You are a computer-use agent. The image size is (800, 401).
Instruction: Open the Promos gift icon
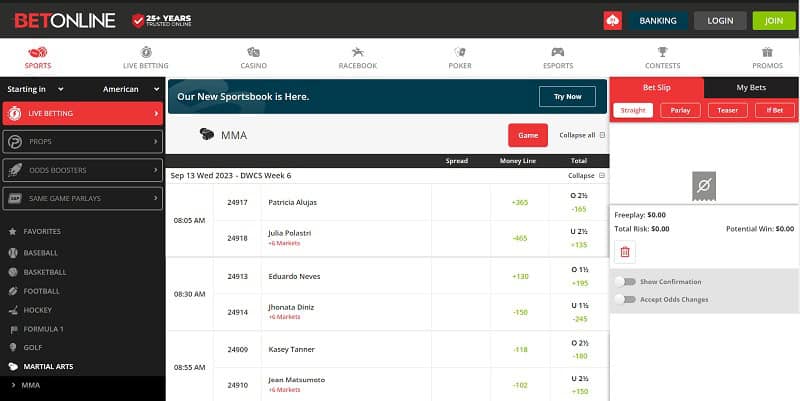767,52
